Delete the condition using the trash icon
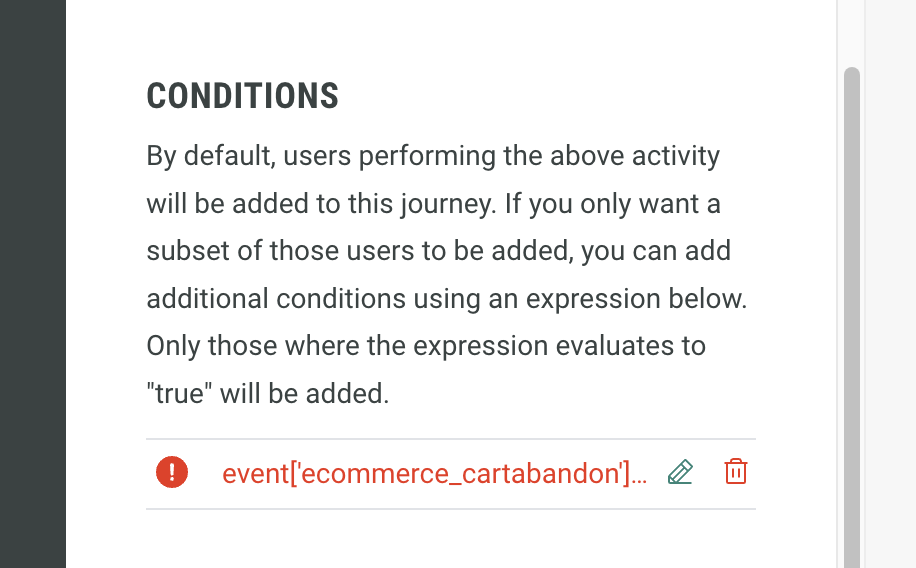Screen dimensions: 916x568 pyautogui.click(x=735, y=472)
